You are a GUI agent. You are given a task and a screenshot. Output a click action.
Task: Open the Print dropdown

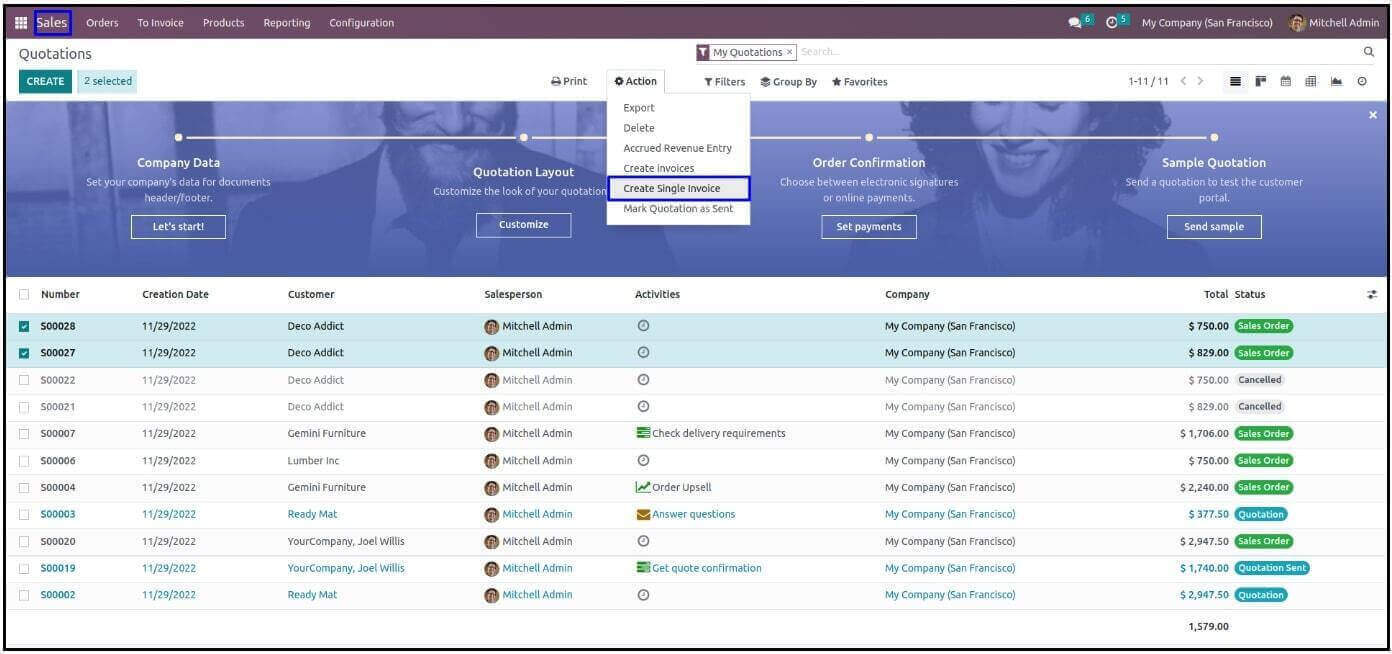(x=569, y=81)
